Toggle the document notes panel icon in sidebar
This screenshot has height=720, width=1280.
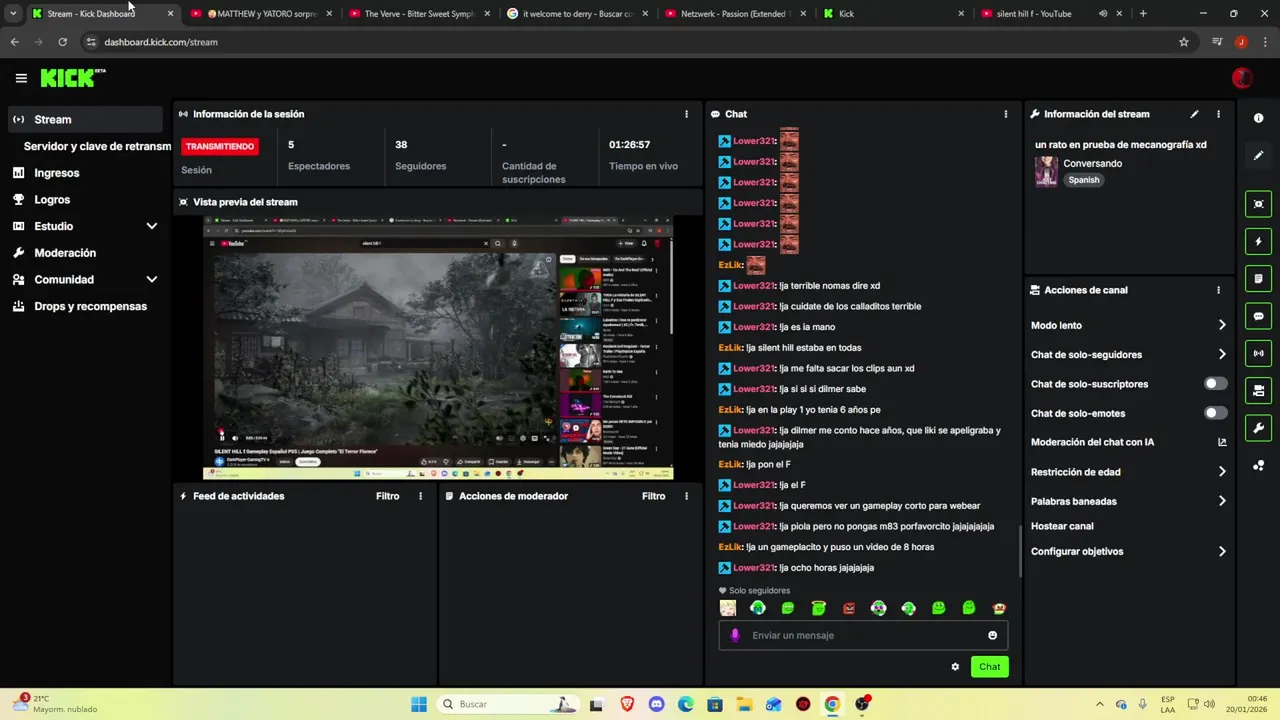coord(1258,278)
